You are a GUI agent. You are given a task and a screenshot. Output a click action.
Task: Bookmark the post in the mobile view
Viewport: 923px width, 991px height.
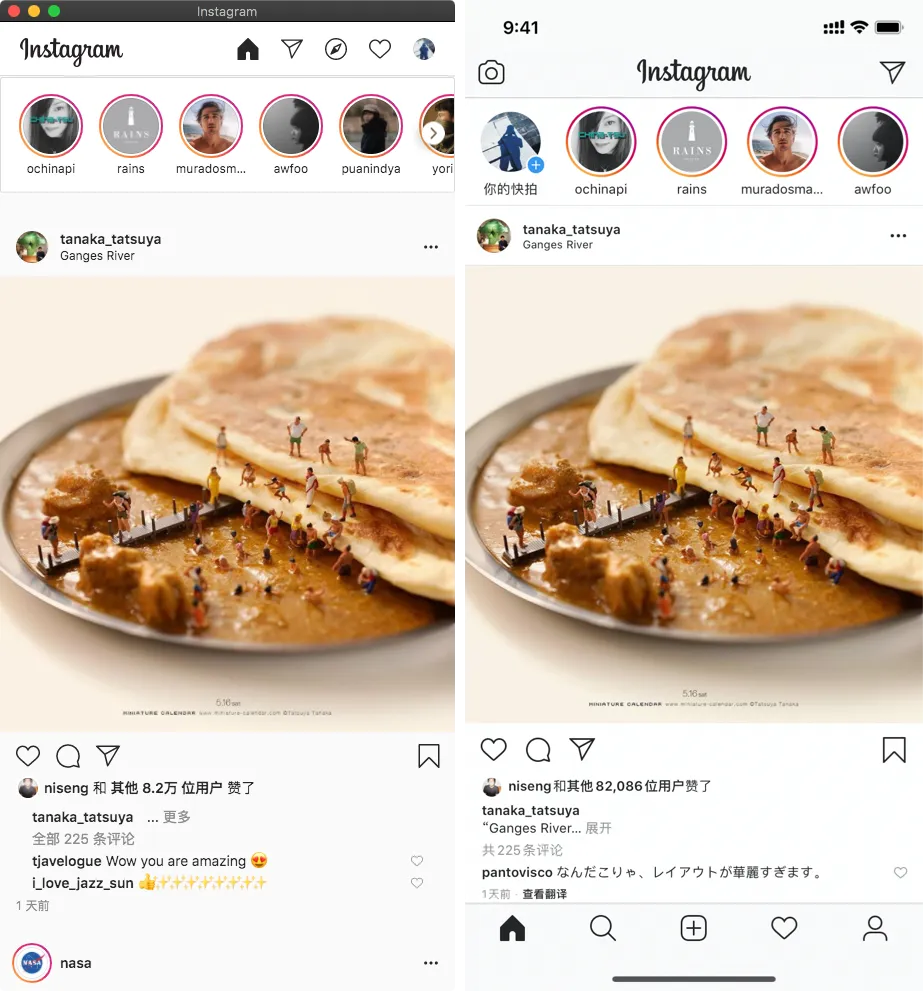[894, 750]
